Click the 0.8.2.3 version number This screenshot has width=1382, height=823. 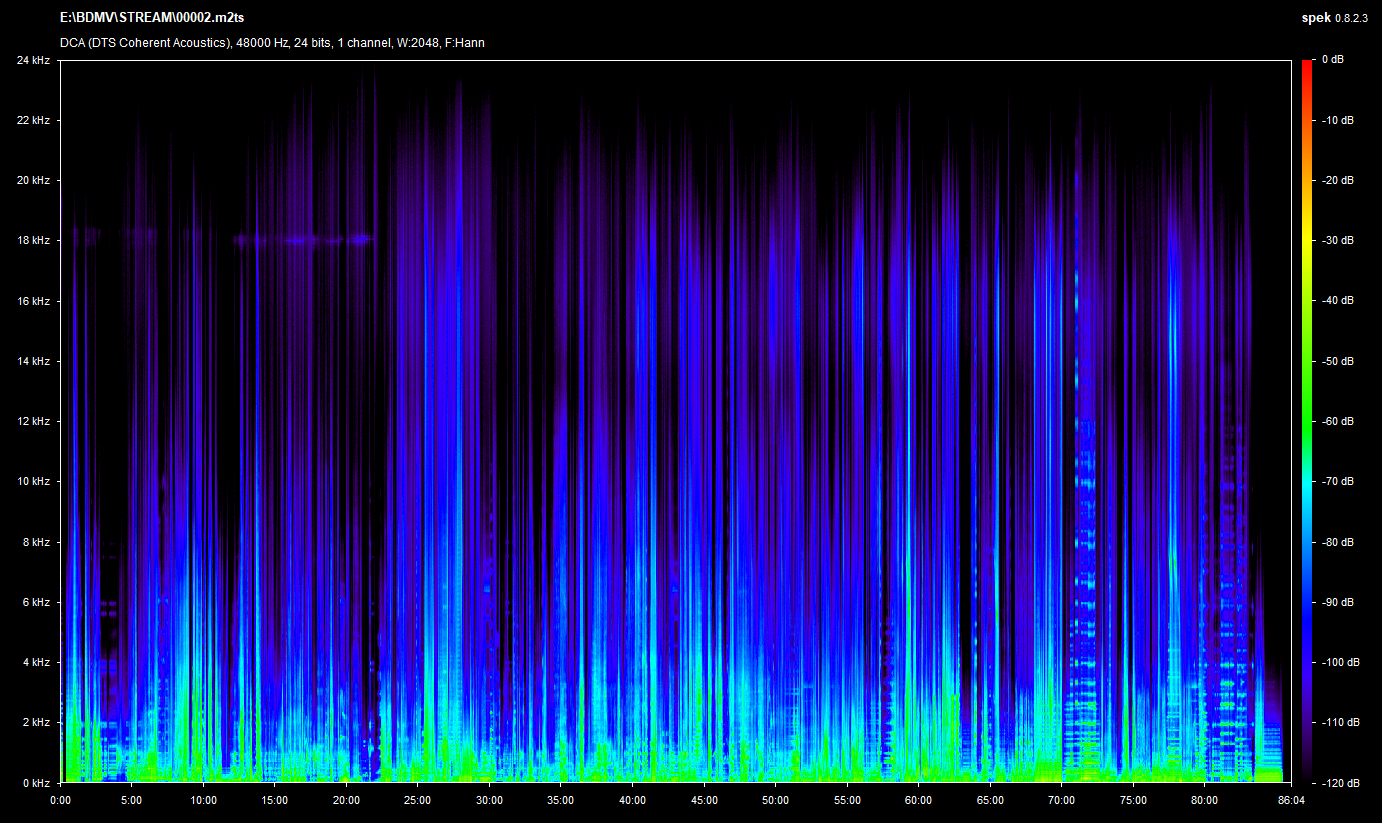pos(1351,20)
